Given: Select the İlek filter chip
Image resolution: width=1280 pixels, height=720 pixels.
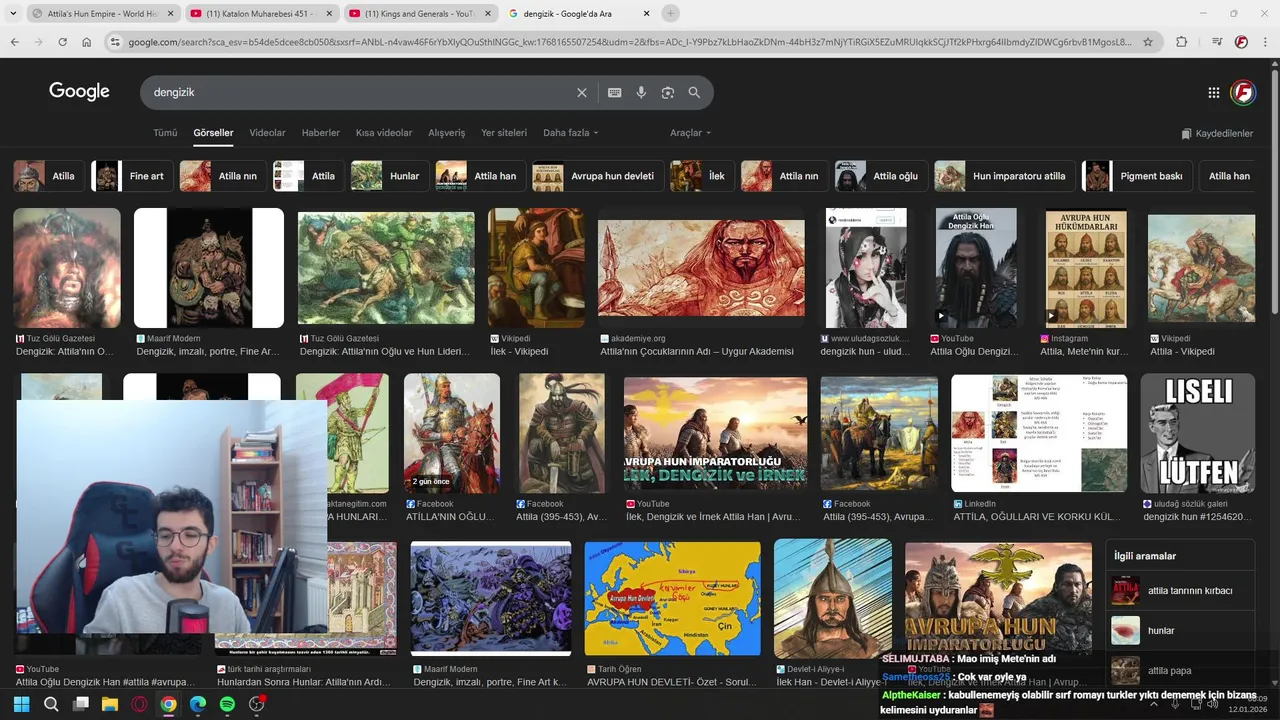Looking at the screenshot, I should coord(701,176).
